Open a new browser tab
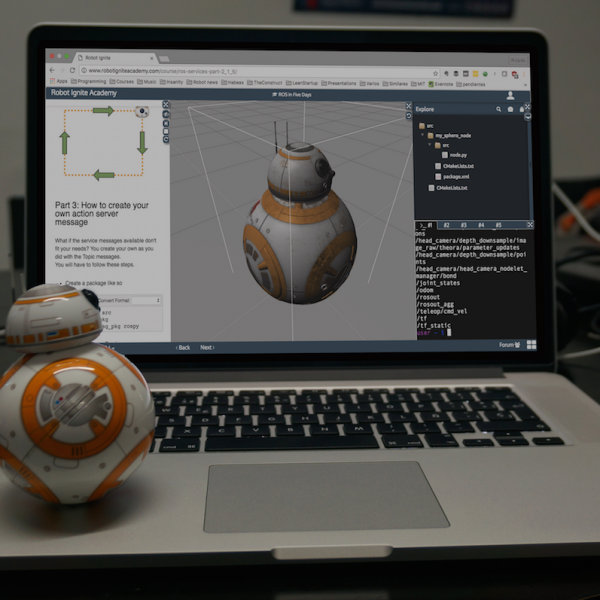Screen dimensions: 600x600 [x=164, y=59]
